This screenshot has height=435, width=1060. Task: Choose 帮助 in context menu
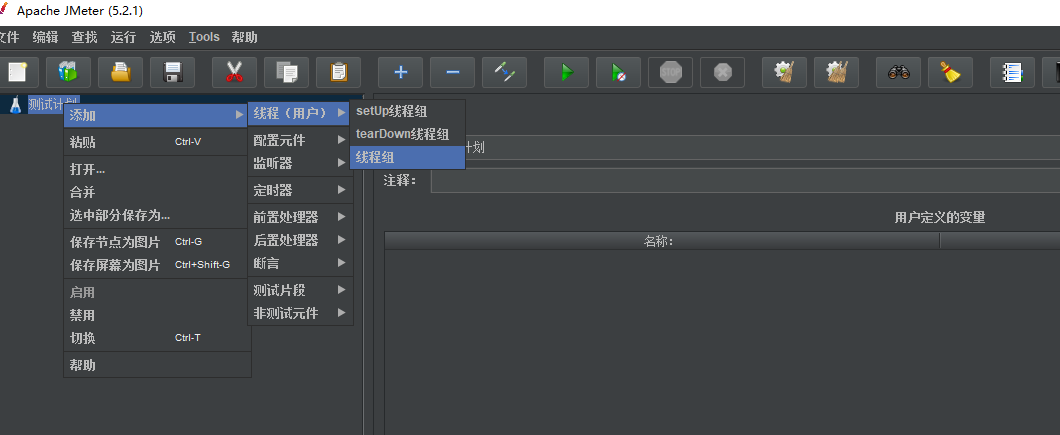pos(156,365)
